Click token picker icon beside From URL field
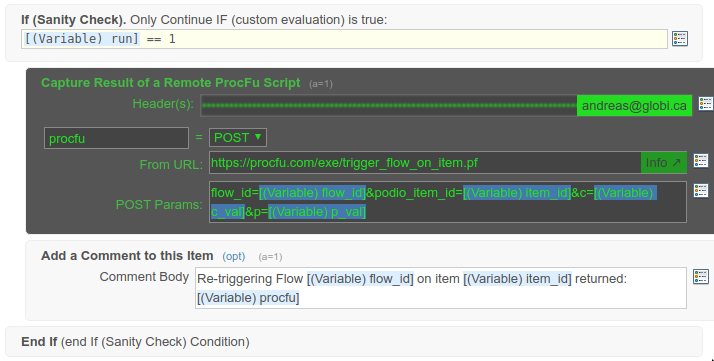This screenshot has width=714, height=361. tap(701, 161)
